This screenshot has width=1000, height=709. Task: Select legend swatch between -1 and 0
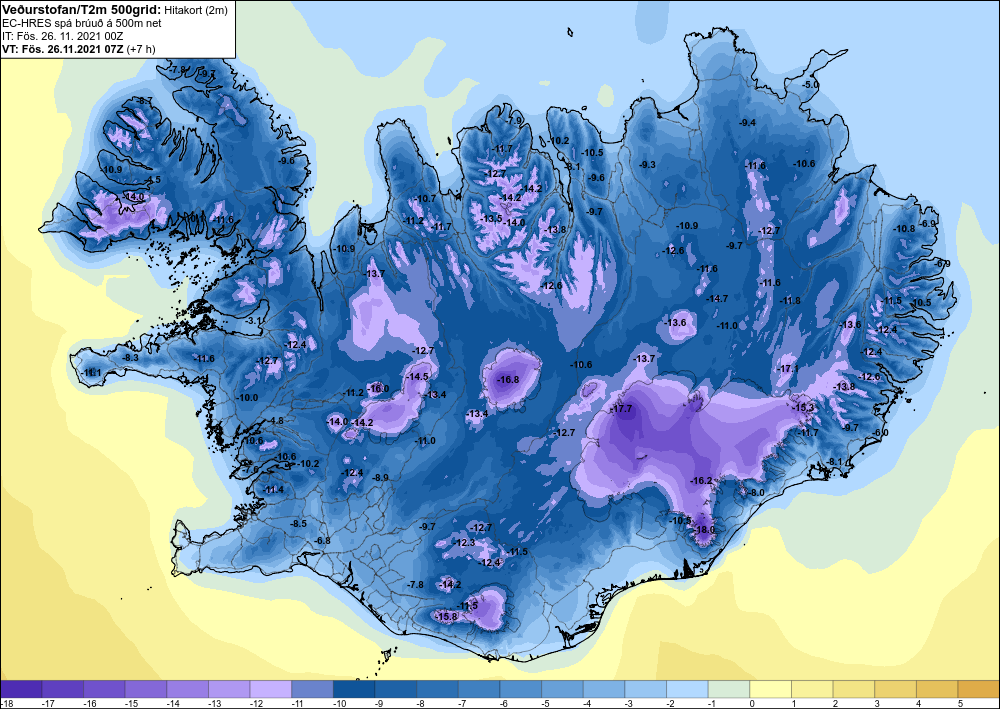[729, 689]
